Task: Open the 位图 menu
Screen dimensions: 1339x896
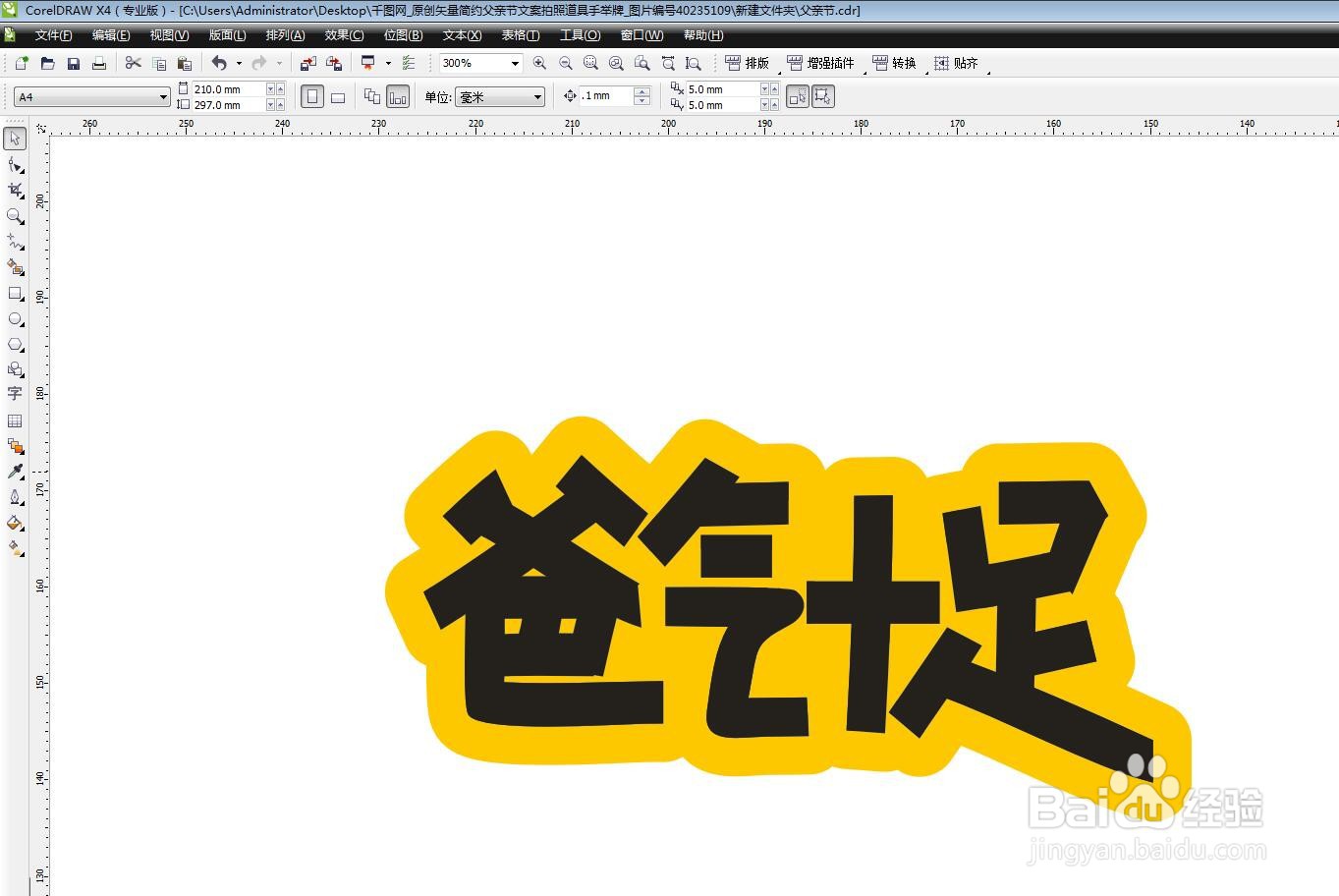Action: [401, 35]
